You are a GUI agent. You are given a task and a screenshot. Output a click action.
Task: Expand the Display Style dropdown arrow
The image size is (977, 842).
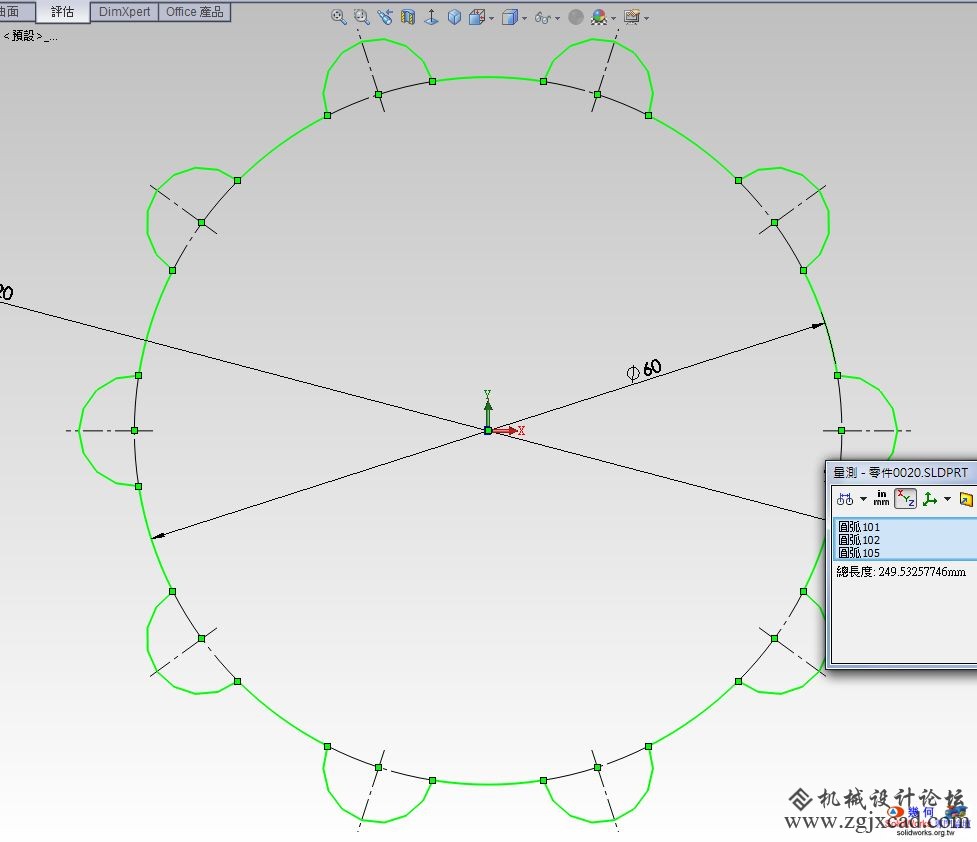pos(524,18)
